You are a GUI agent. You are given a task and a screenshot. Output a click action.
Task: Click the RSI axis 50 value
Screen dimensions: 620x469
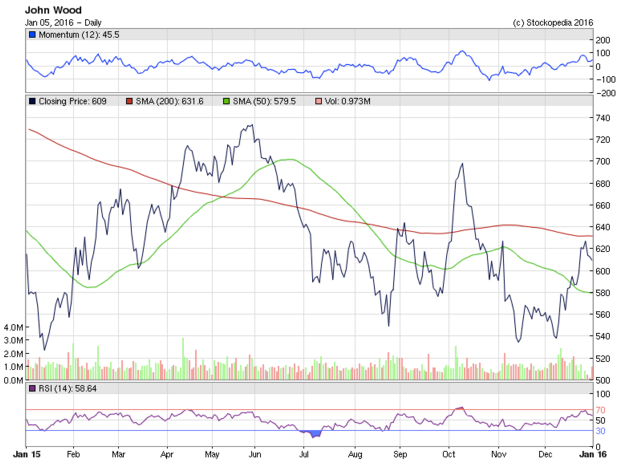[x=600, y=420]
